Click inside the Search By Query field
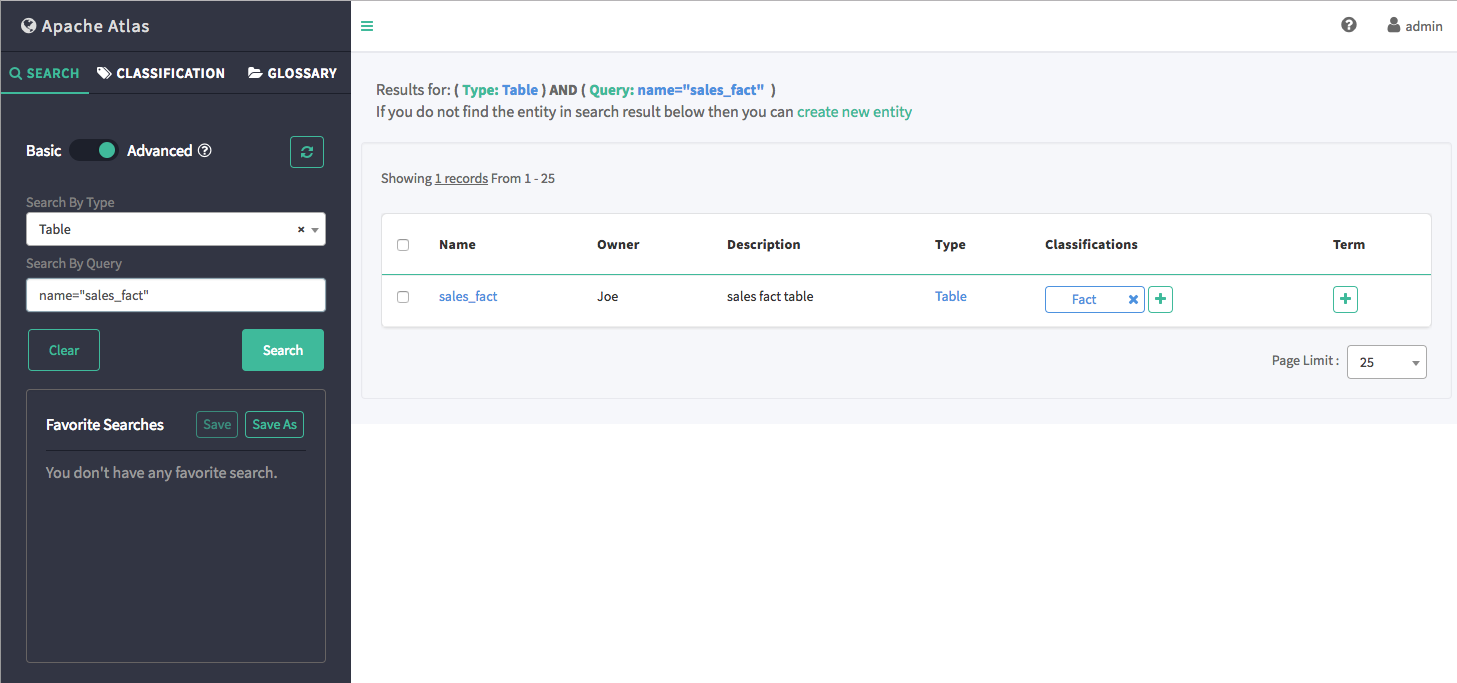 pyautogui.click(x=175, y=294)
